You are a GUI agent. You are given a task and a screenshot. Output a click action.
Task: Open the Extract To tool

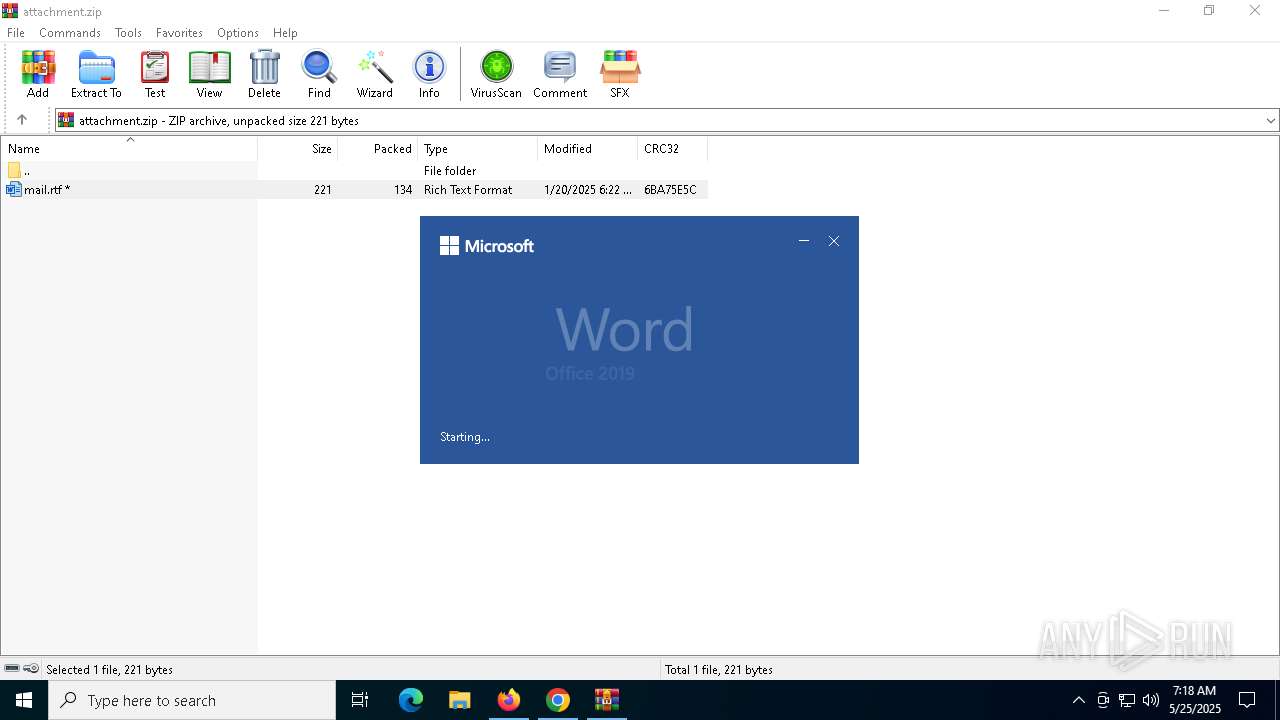pyautogui.click(x=96, y=74)
